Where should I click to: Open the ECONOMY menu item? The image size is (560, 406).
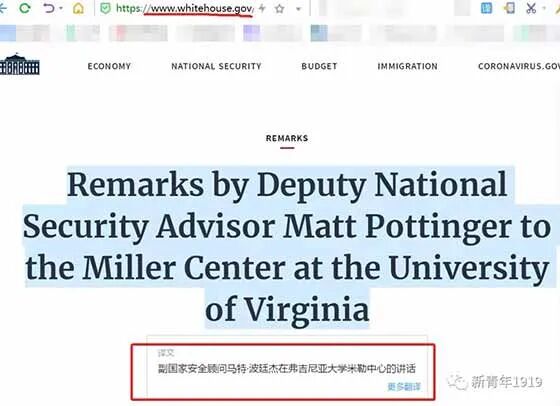click(109, 66)
